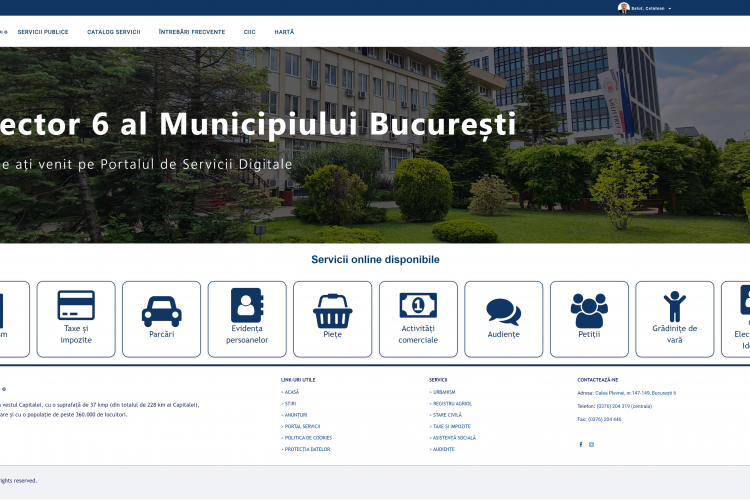Follow the Portal Servicii footer link
Viewport: 750px width, 500px height.
tap(301, 426)
